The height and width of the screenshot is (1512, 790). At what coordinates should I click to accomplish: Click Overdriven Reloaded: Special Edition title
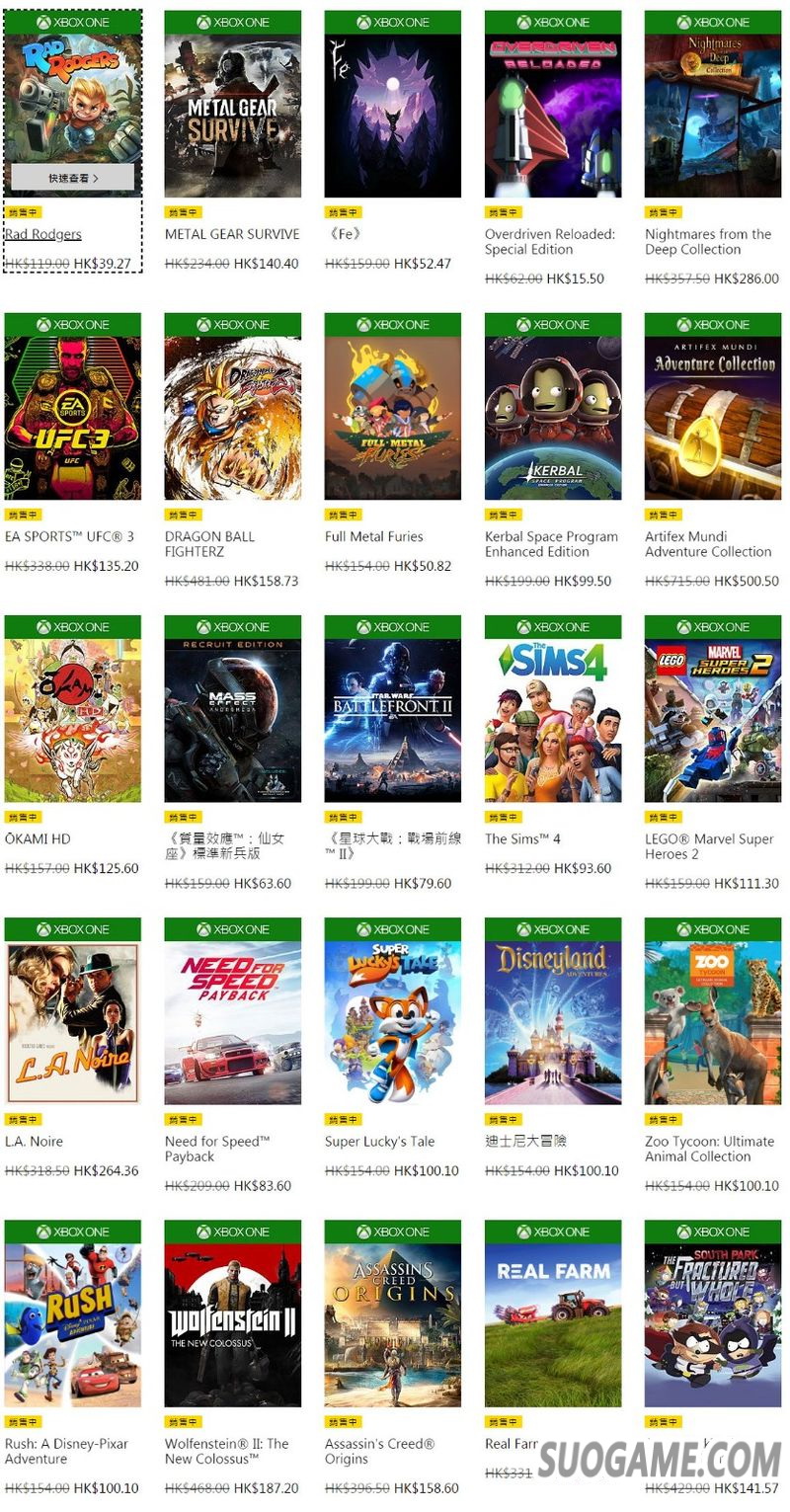[x=550, y=242]
